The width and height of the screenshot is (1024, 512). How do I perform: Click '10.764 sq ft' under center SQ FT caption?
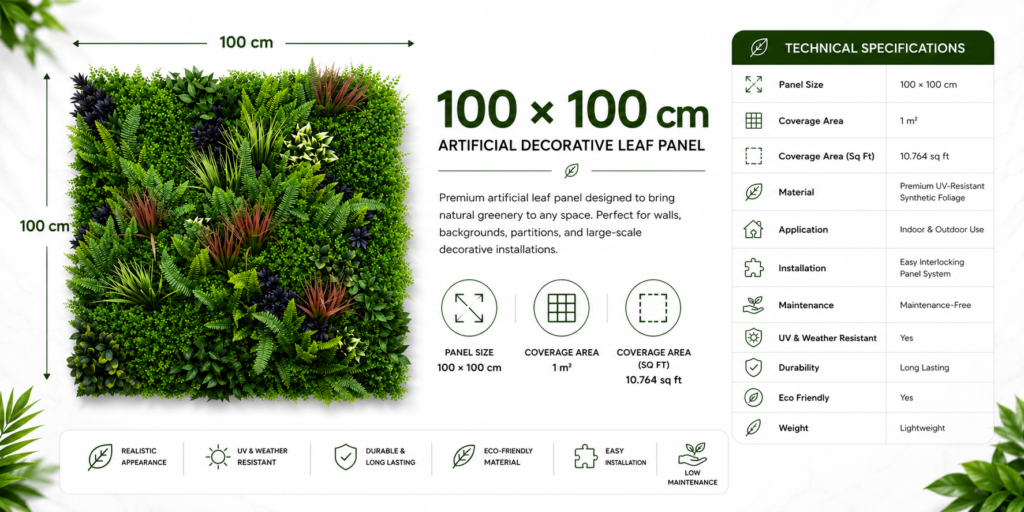click(653, 379)
